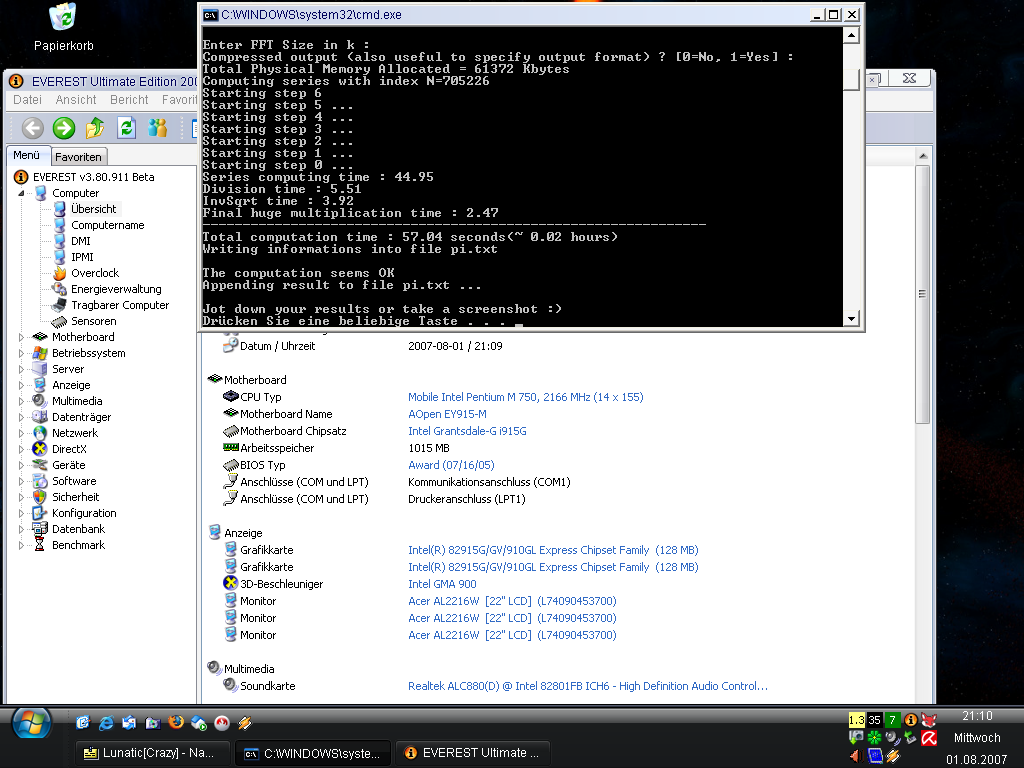
Task: Select Energieverwaltung in the tree
Action: [116, 289]
